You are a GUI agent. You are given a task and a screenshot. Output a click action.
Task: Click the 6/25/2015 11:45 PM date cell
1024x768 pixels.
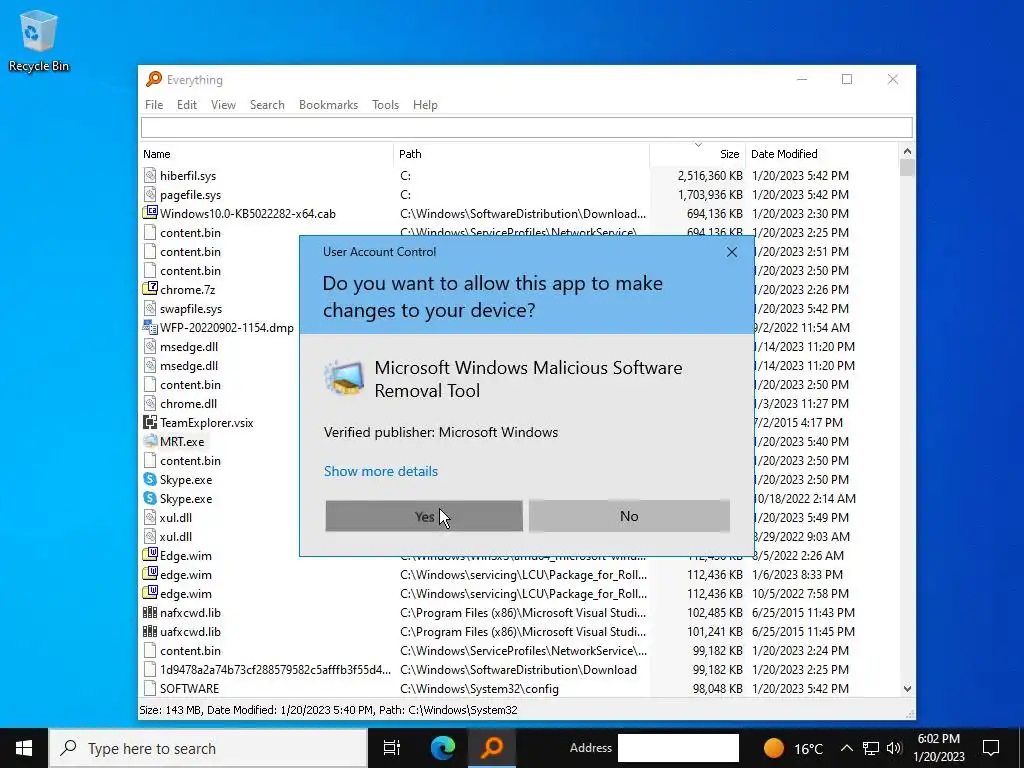(x=803, y=632)
